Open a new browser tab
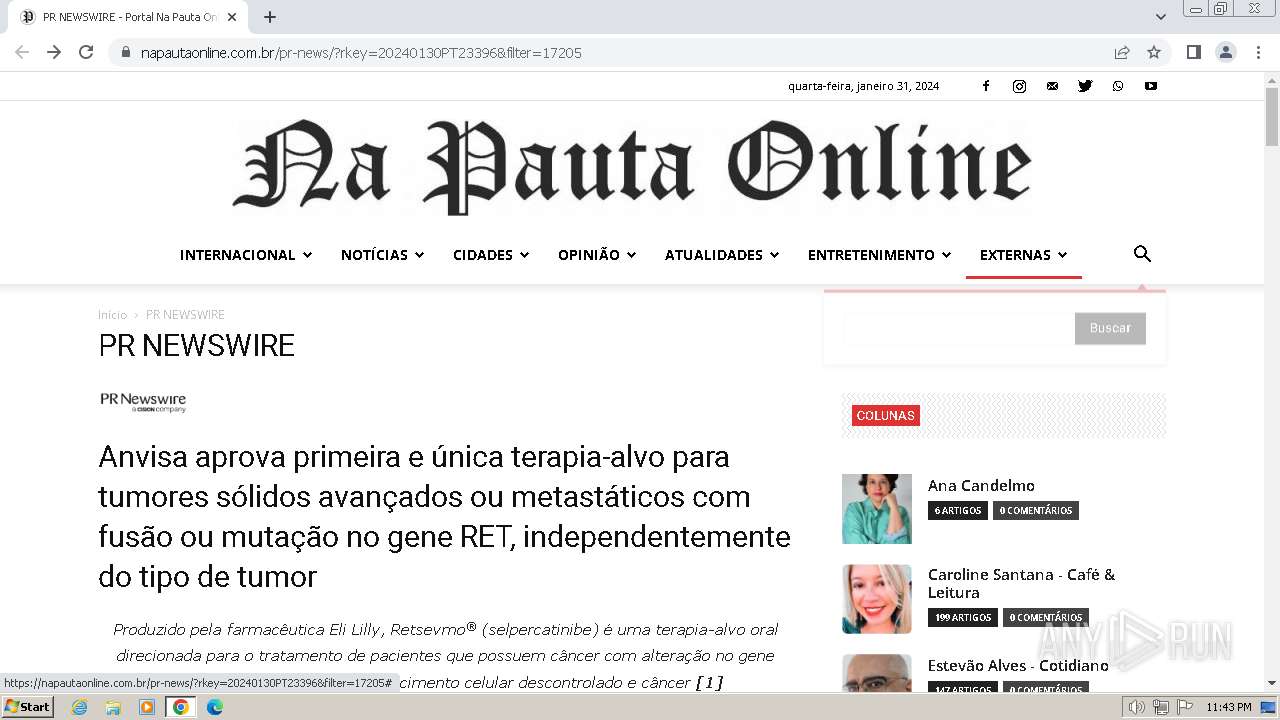Viewport: 1280px width, 720px height. click(270, 17)
